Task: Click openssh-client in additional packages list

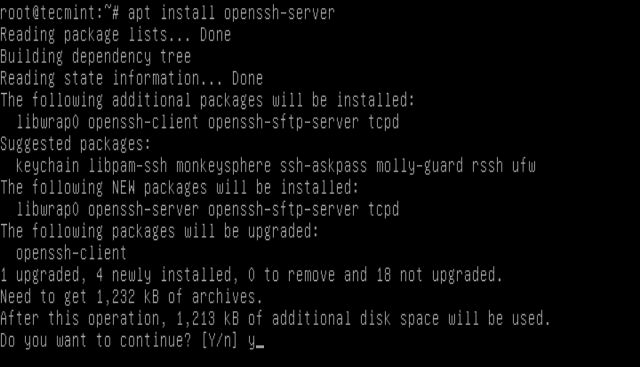Action: coord(143,122)
